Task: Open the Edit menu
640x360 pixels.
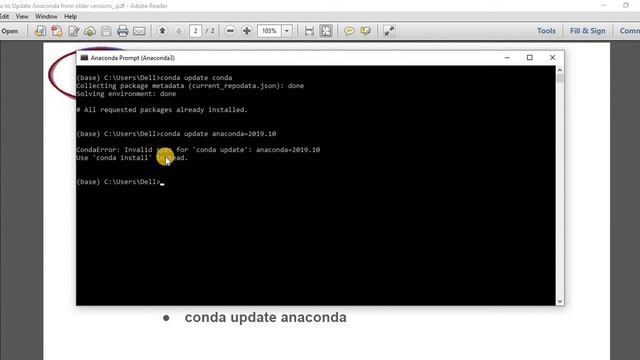Action: (4, 16)
